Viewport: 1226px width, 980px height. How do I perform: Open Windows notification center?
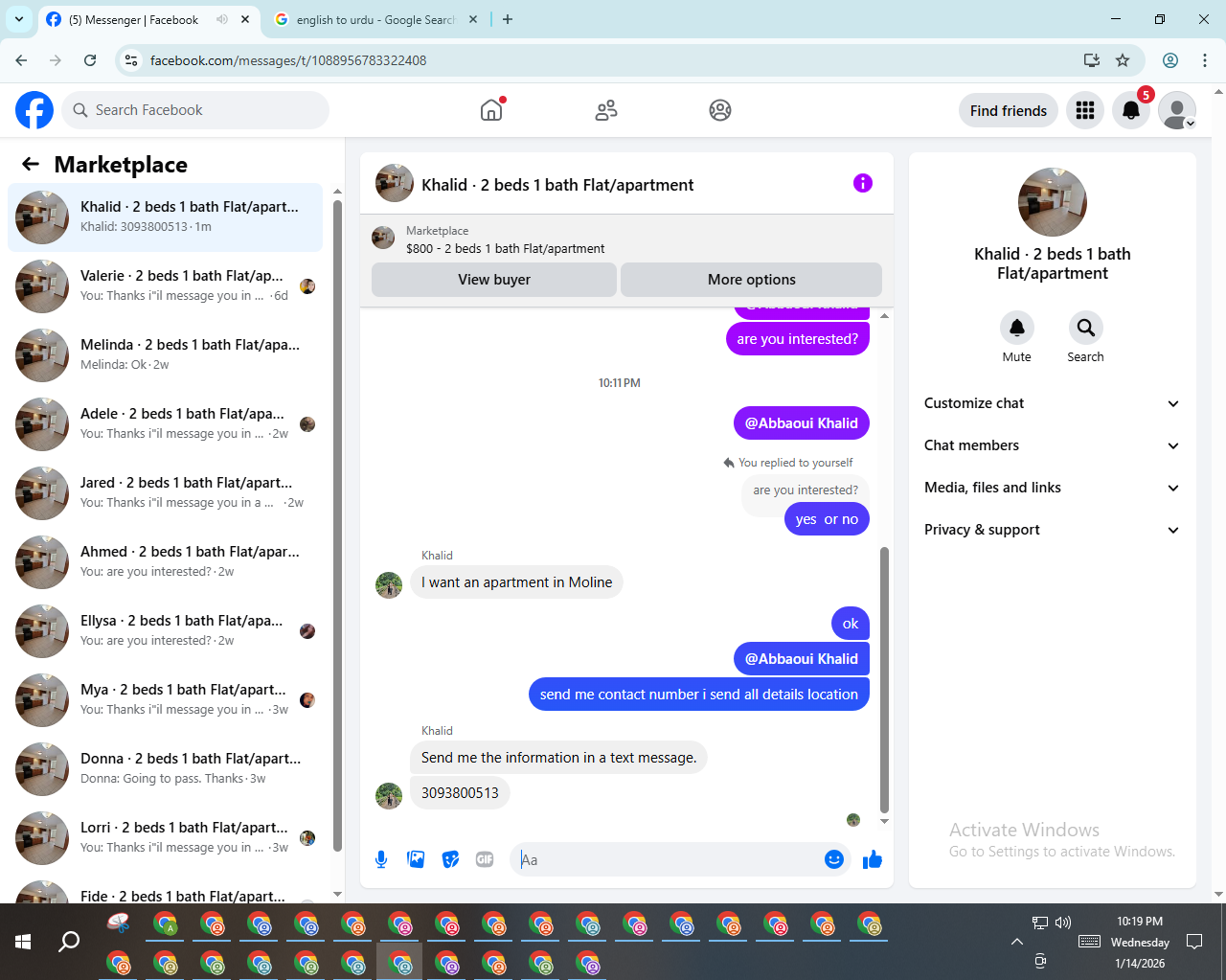1194,942
